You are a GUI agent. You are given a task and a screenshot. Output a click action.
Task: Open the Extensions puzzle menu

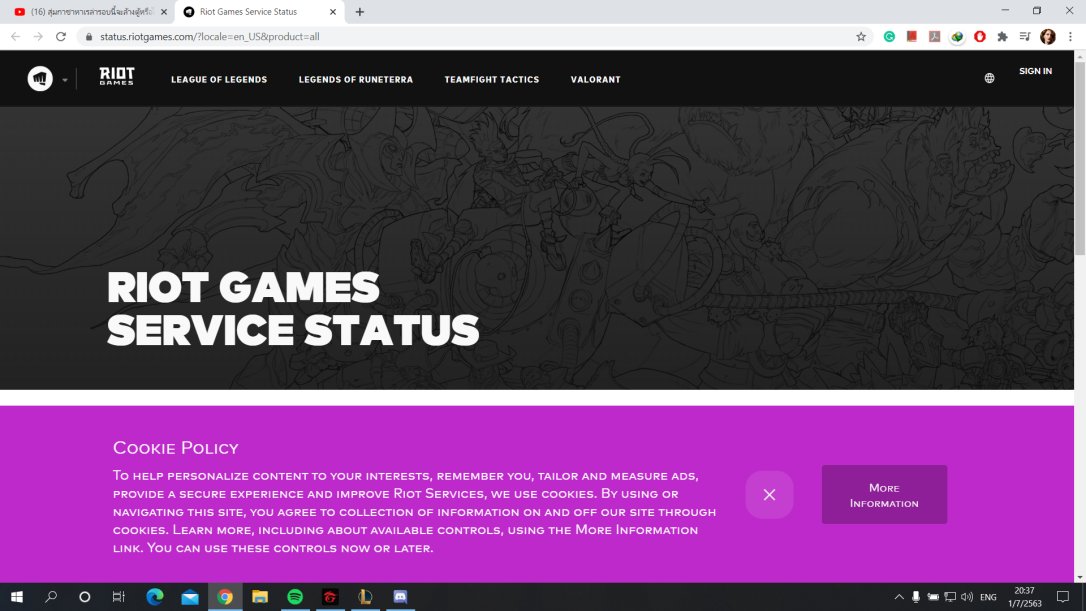pos(1002,37)
